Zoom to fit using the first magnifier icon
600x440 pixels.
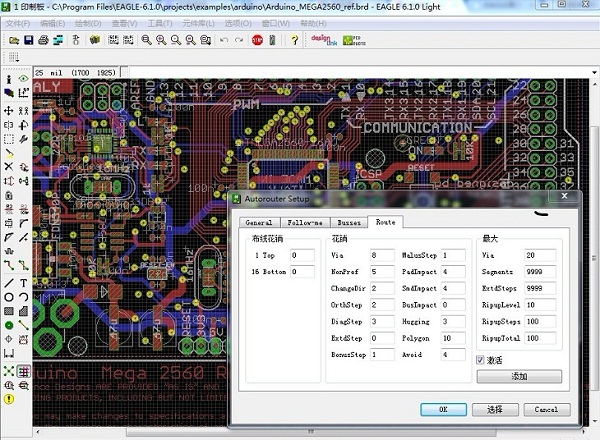click(146, 40)
